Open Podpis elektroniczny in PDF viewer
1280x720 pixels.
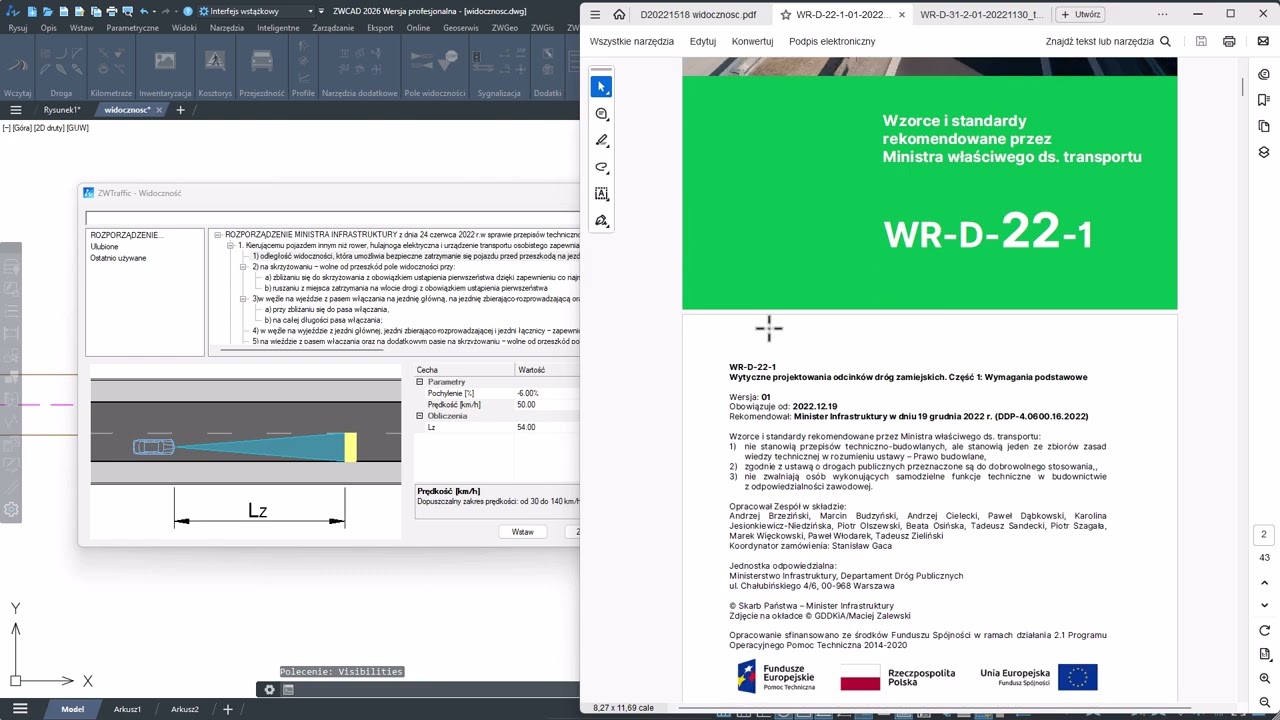[832, 42]
